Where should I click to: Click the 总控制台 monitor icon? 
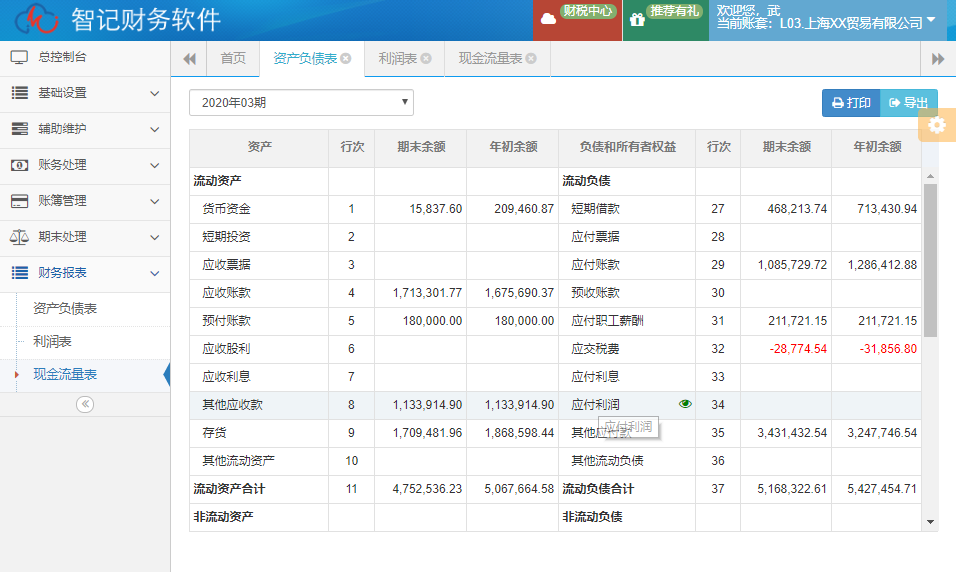coord(19,57)
